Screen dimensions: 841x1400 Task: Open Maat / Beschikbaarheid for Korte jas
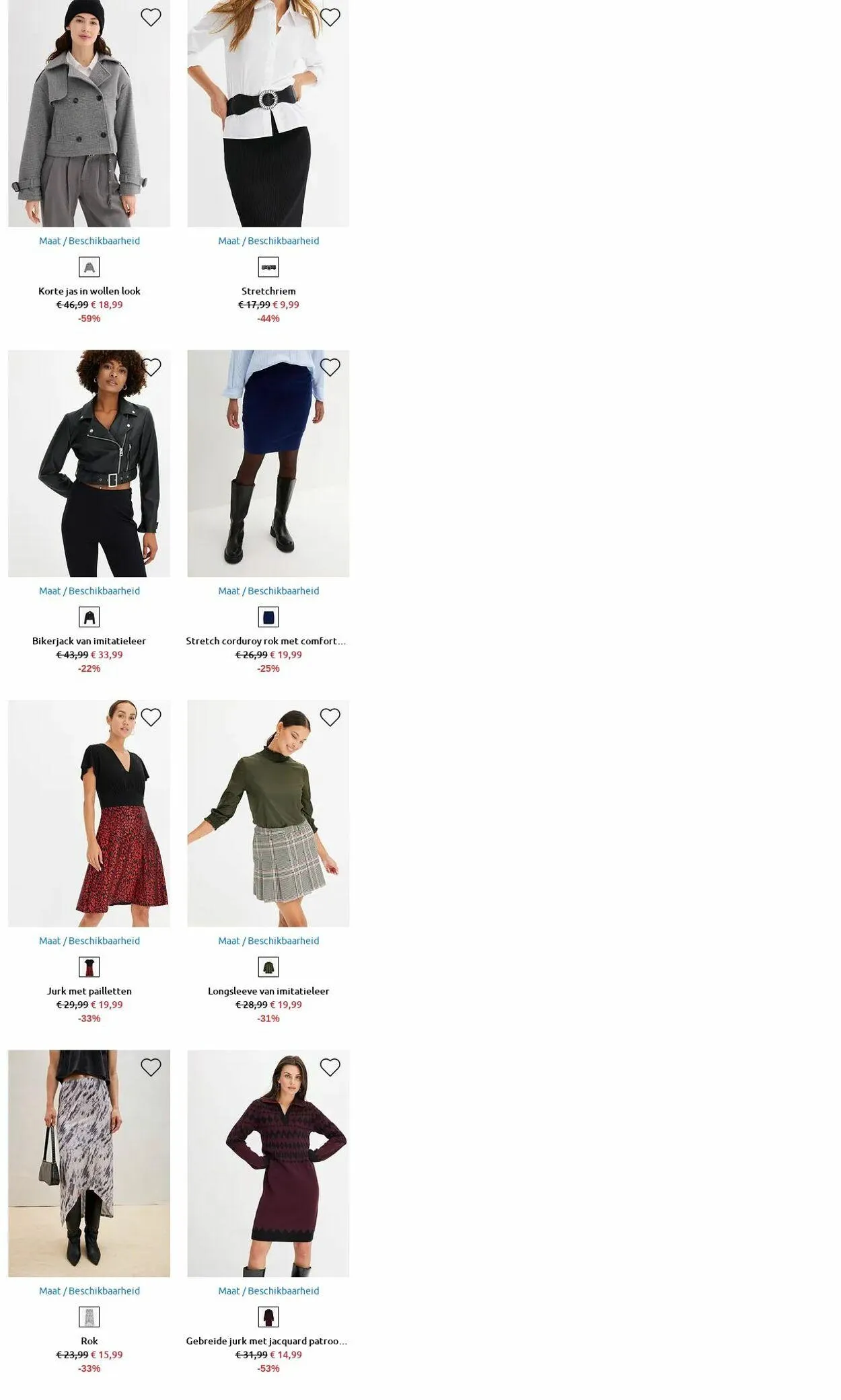89,241
